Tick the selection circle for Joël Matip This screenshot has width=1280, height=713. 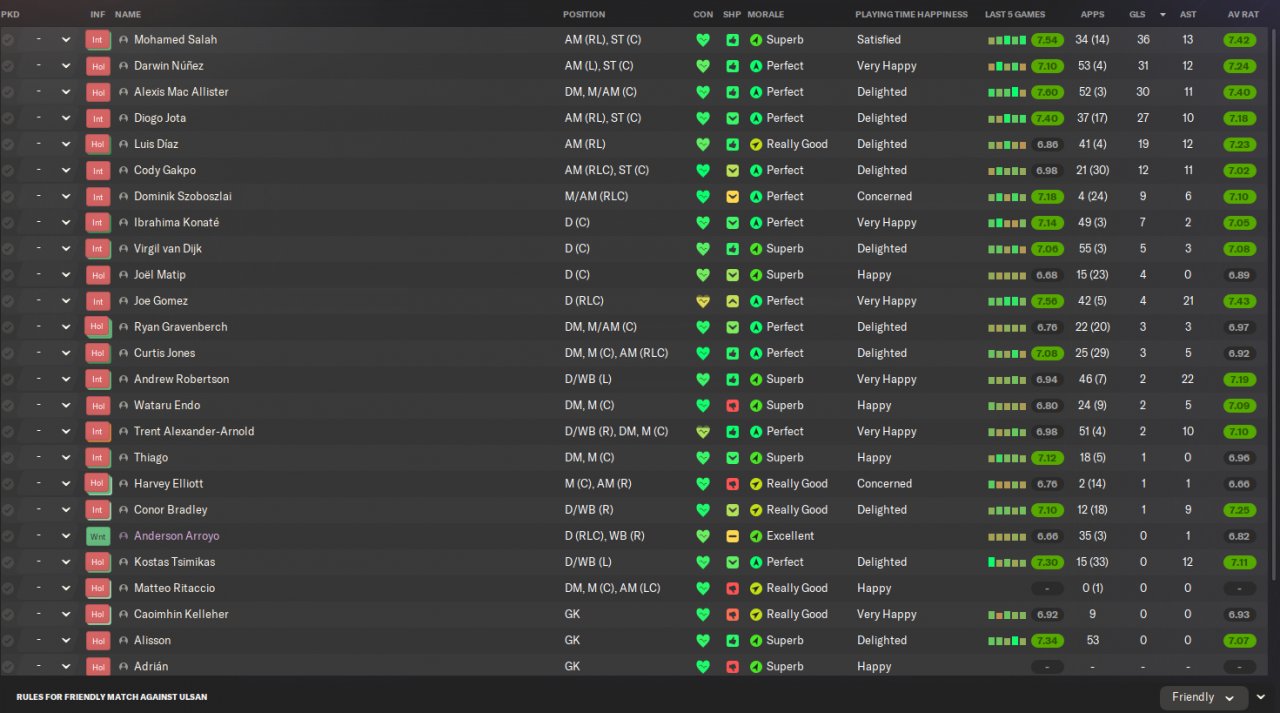pyautogui.click(x=8, y=275)
